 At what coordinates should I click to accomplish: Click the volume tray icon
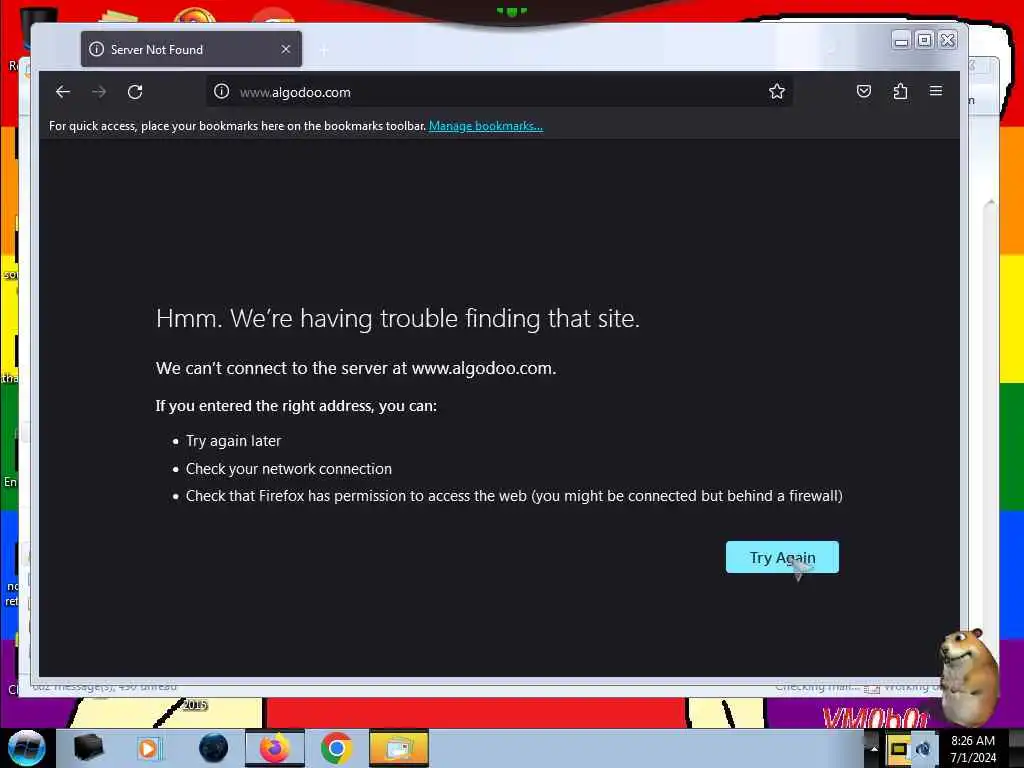pyautogui.click(x=923, y=749)
